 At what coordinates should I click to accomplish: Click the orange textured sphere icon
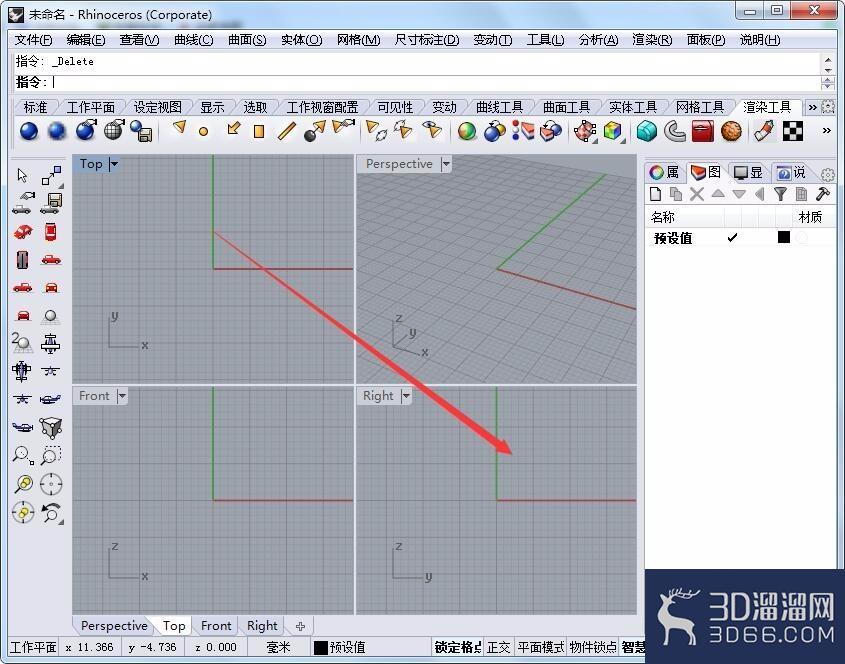731,131
